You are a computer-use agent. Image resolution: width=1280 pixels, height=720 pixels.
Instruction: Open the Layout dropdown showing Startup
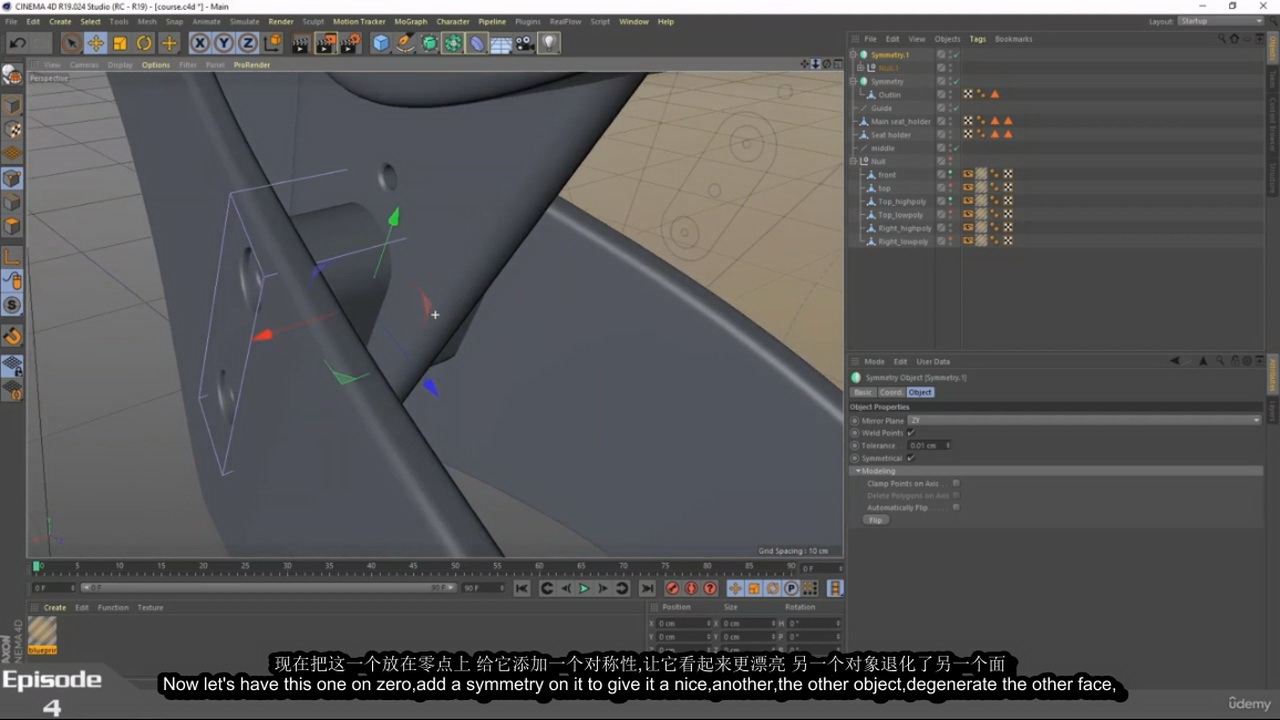click(1220, 21)
